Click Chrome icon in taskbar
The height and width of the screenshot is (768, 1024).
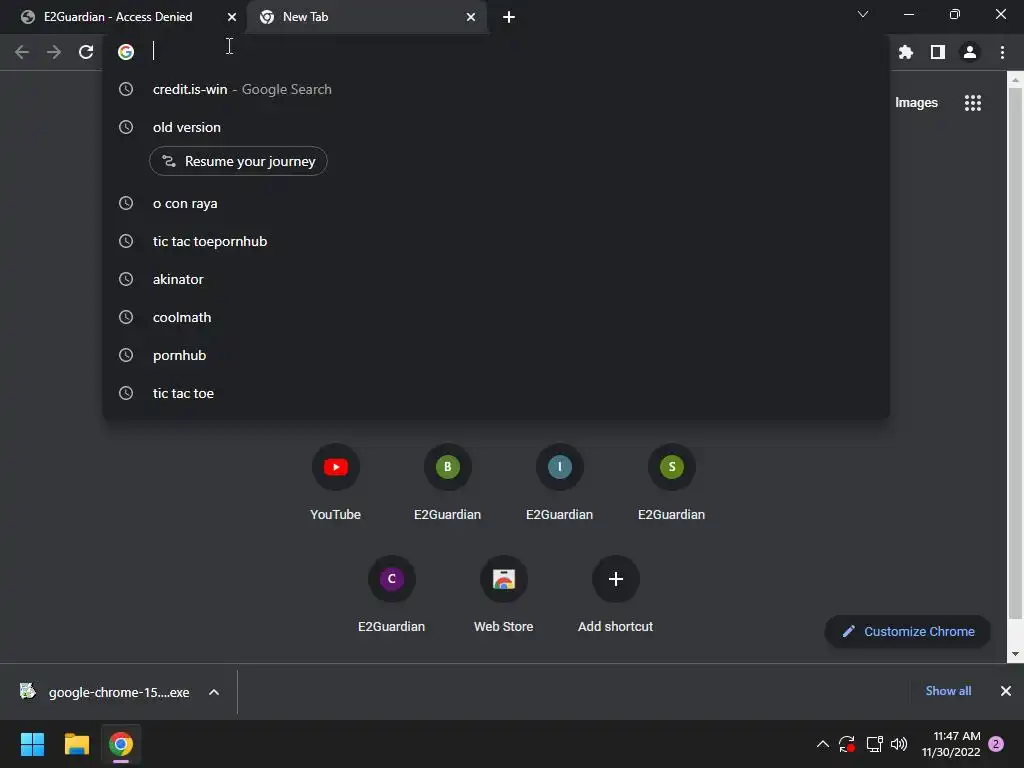pos(121,744)
